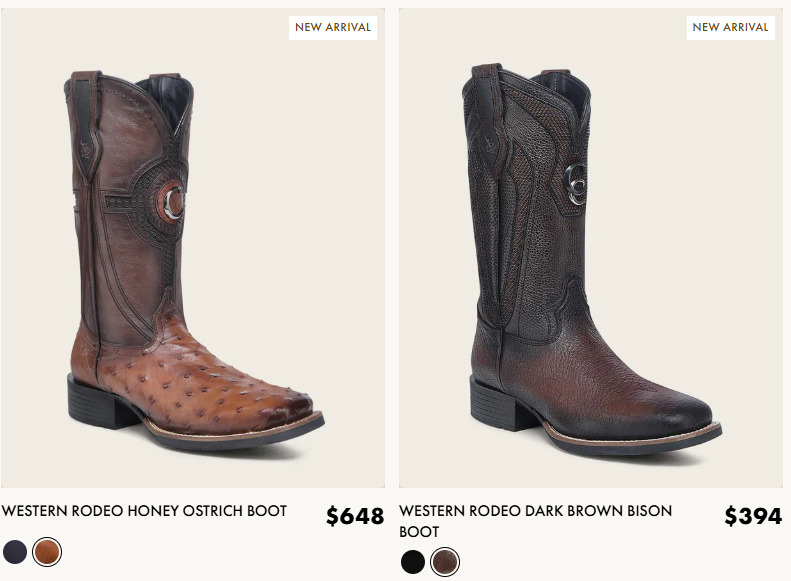Select the dark brown swatch under the bison boot
This screenshot has height=581, width=791.
(x=445, y=562)
